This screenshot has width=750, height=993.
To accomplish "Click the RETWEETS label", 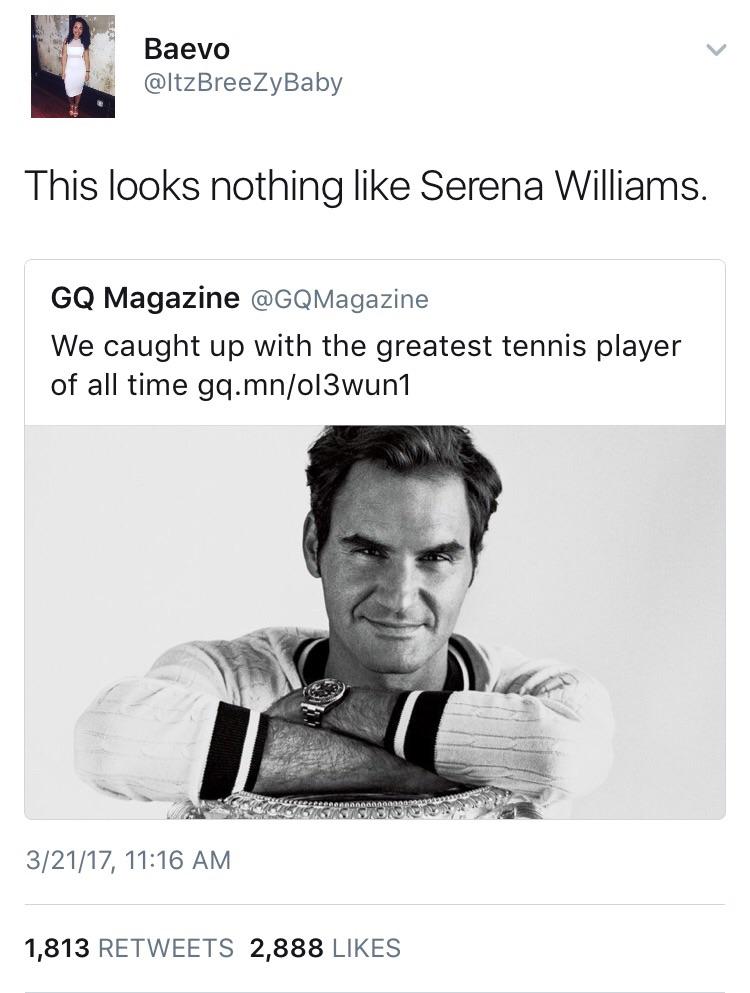I will pos(169,948).
